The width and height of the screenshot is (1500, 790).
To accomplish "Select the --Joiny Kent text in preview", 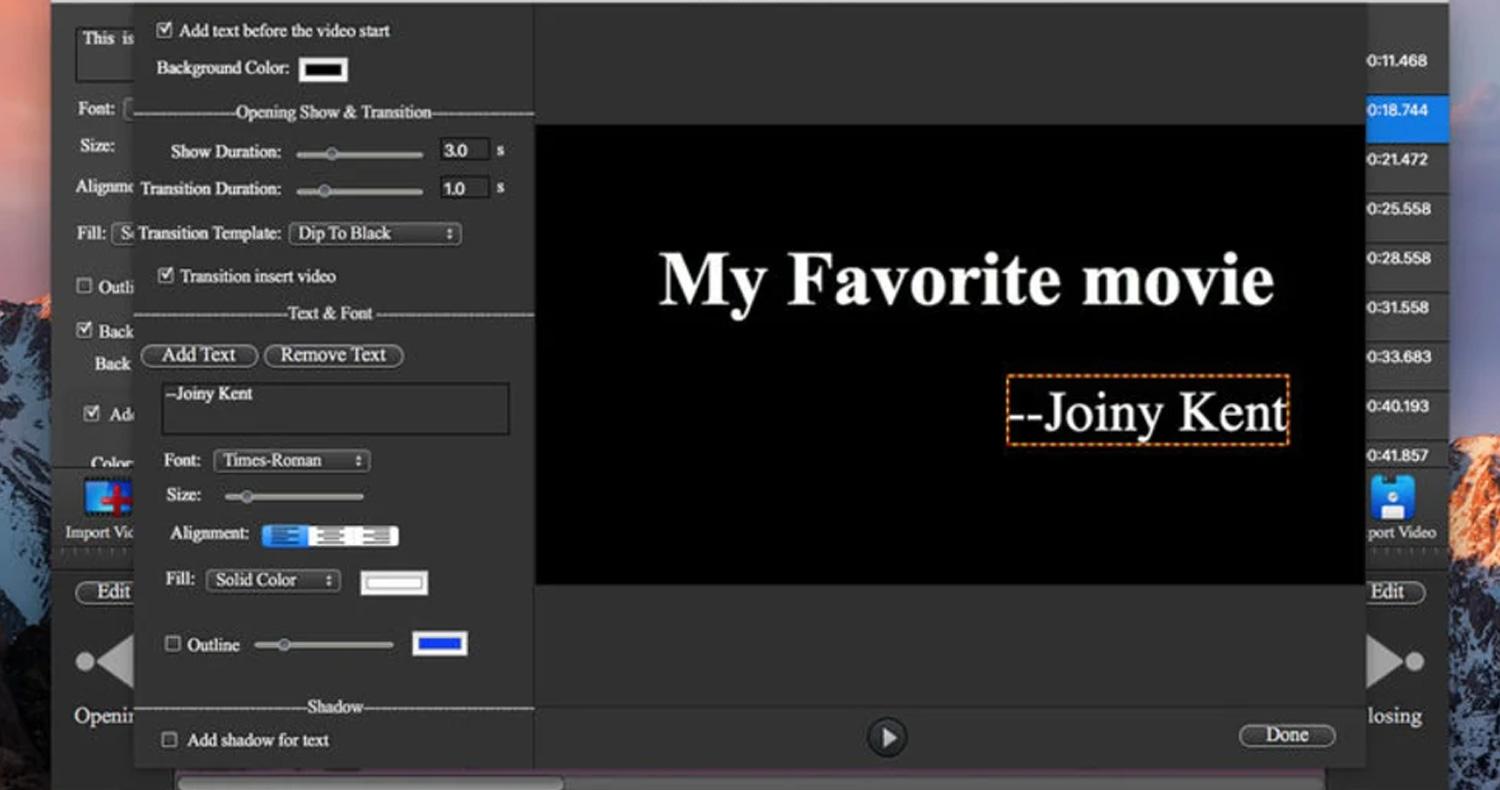I will coord(1148,411).
